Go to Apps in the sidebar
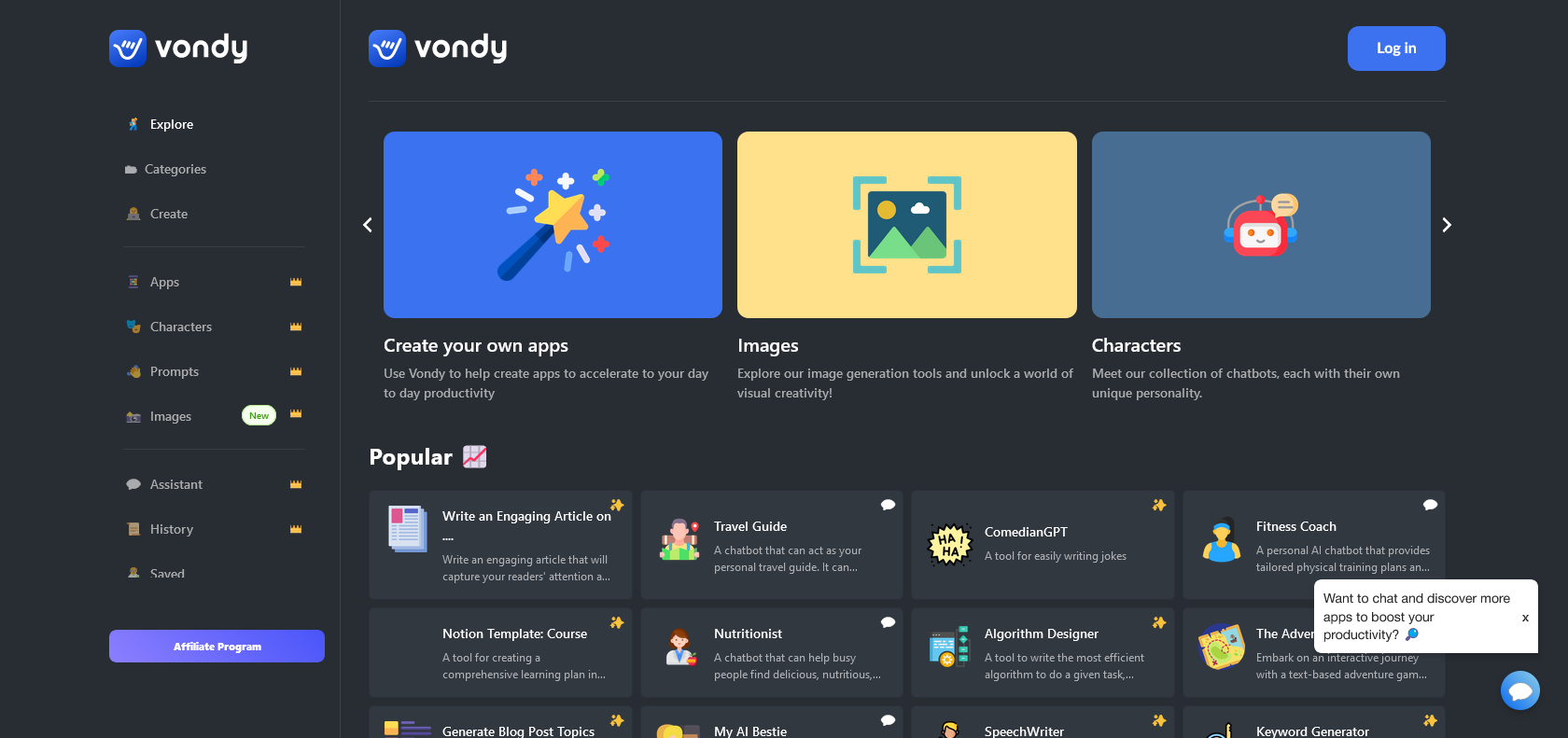The width and height of the screenshot is (1568, 738). click(x=164, y=282)
